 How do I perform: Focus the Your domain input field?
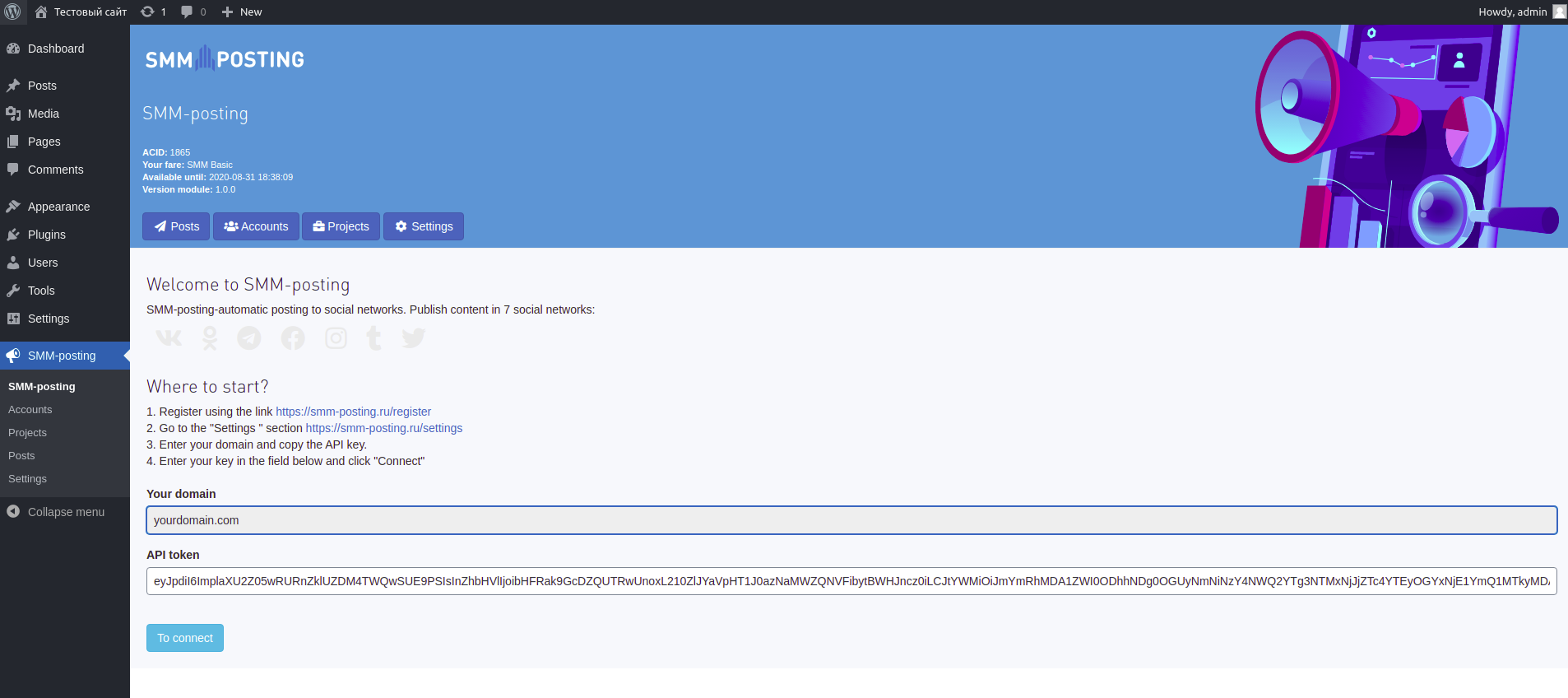(851, 520)
